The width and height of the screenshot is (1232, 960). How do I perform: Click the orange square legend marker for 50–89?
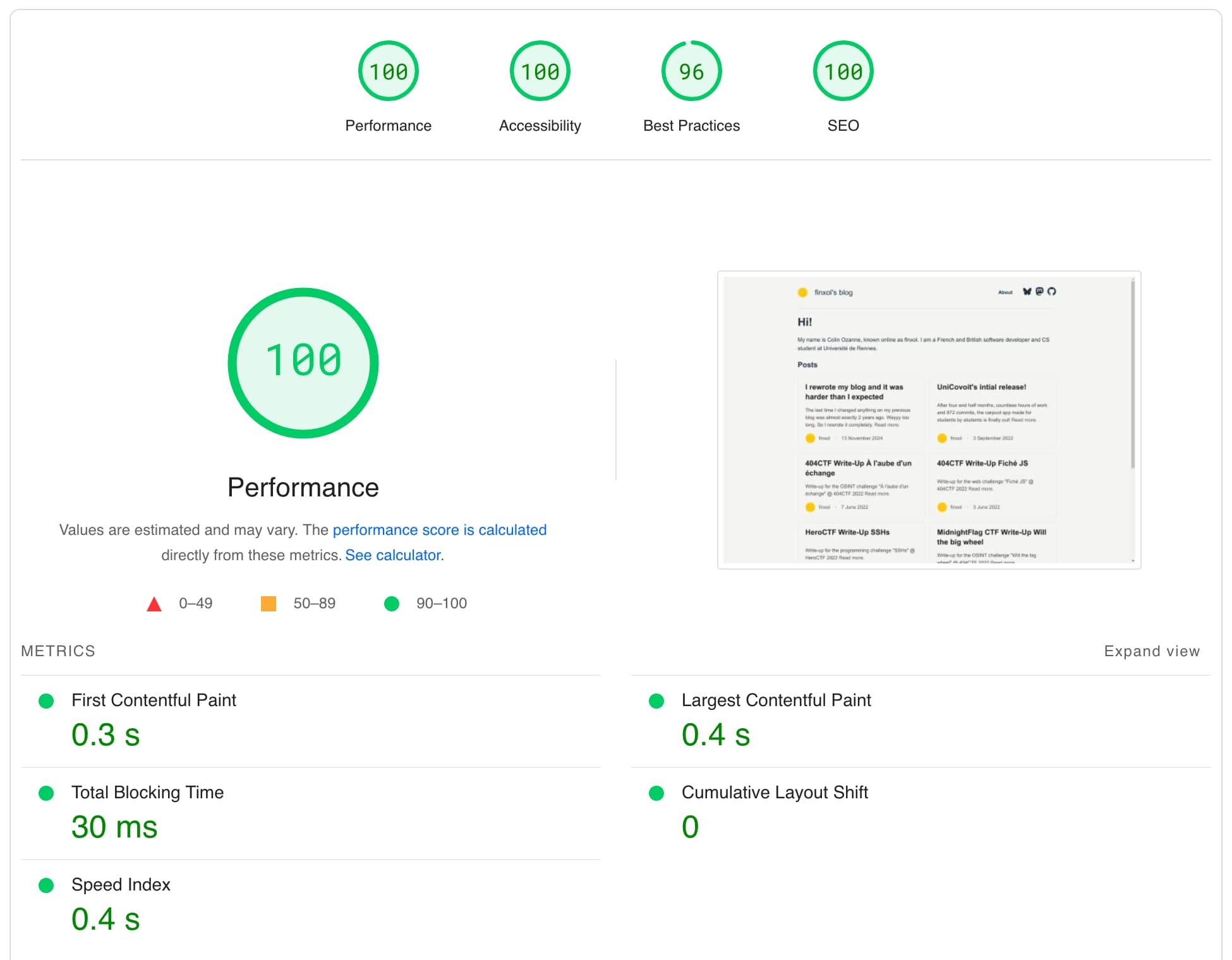tap(269, 603)
